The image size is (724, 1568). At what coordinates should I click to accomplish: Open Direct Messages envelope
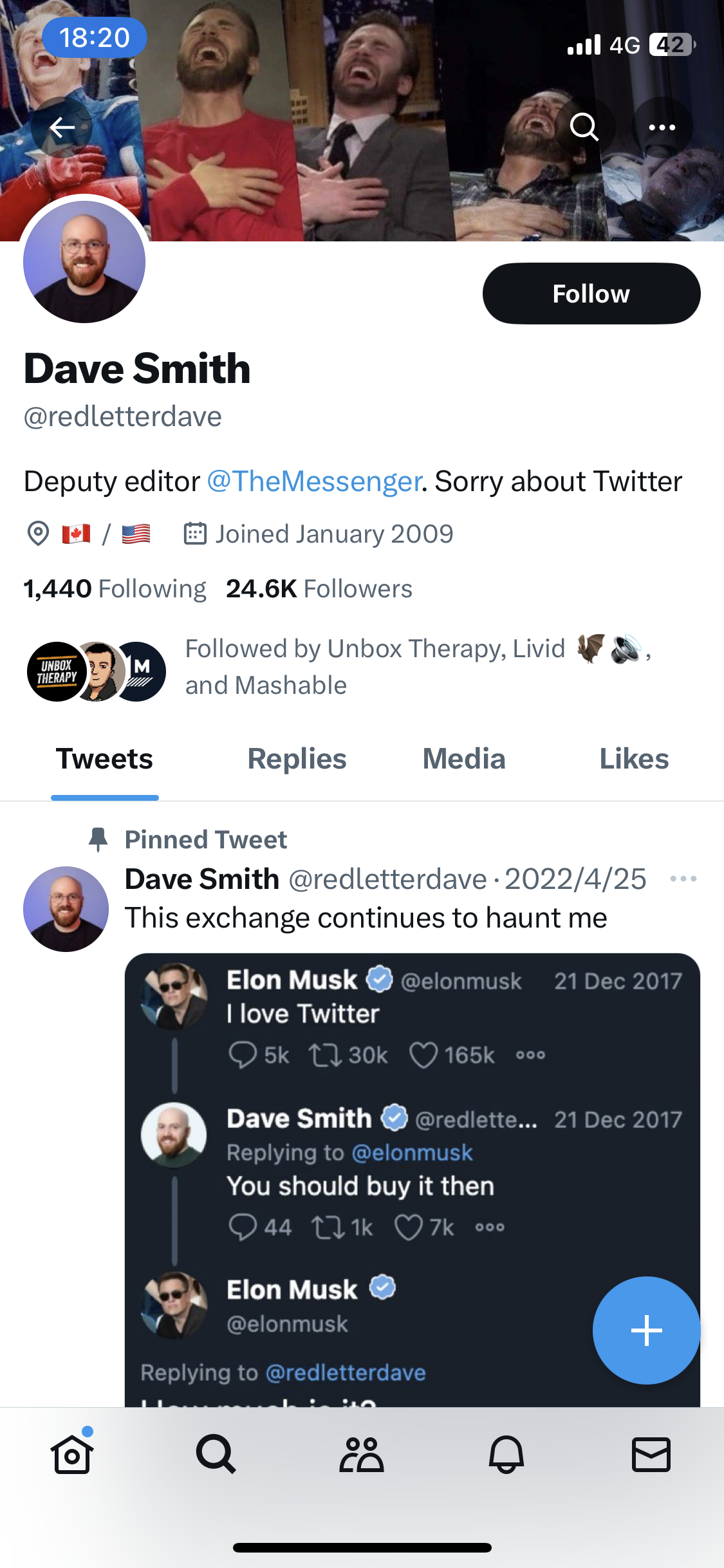tap(651, 1455)
